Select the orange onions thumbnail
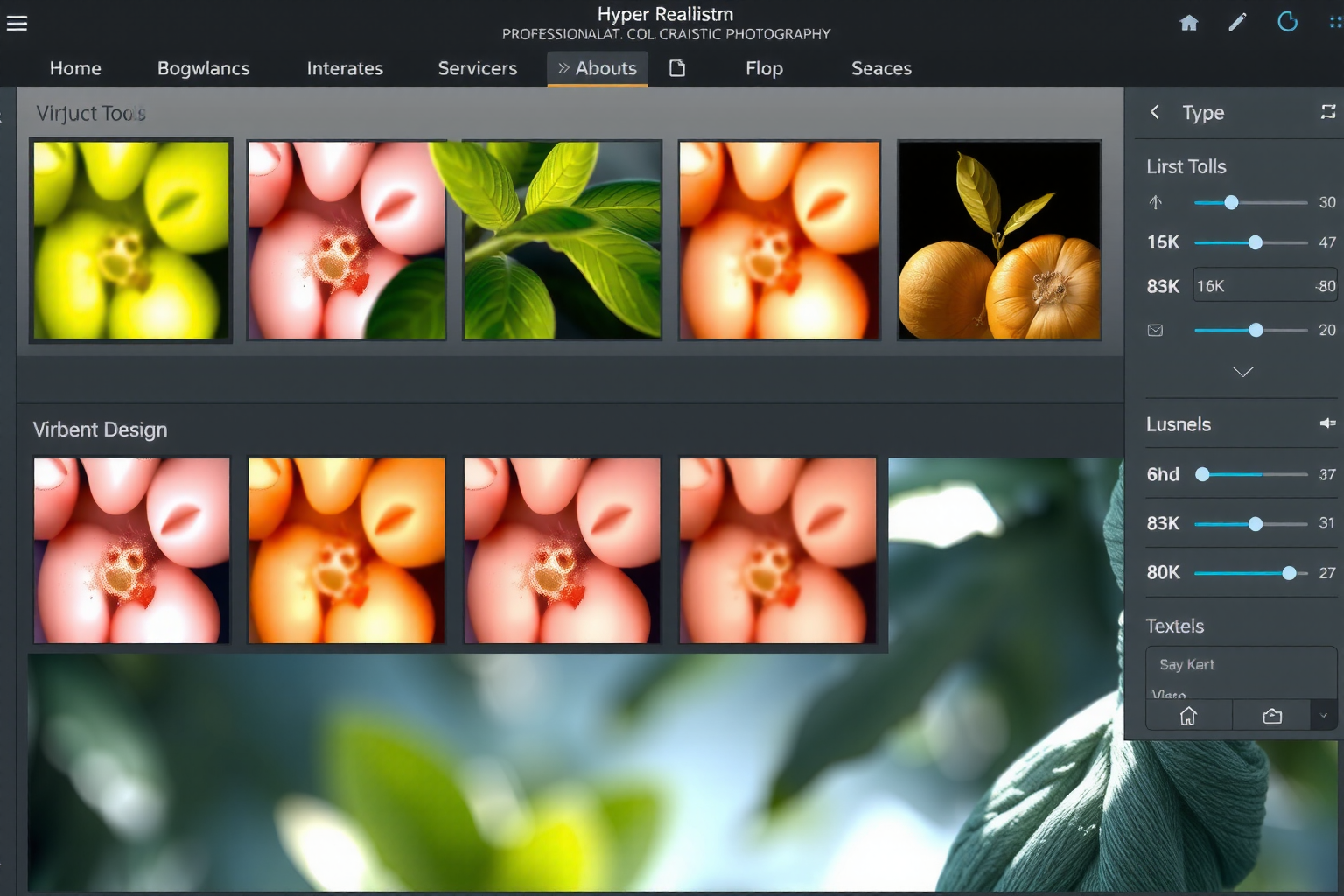Viewport: 1344px width, 896px height. click(x=999, y=241)
